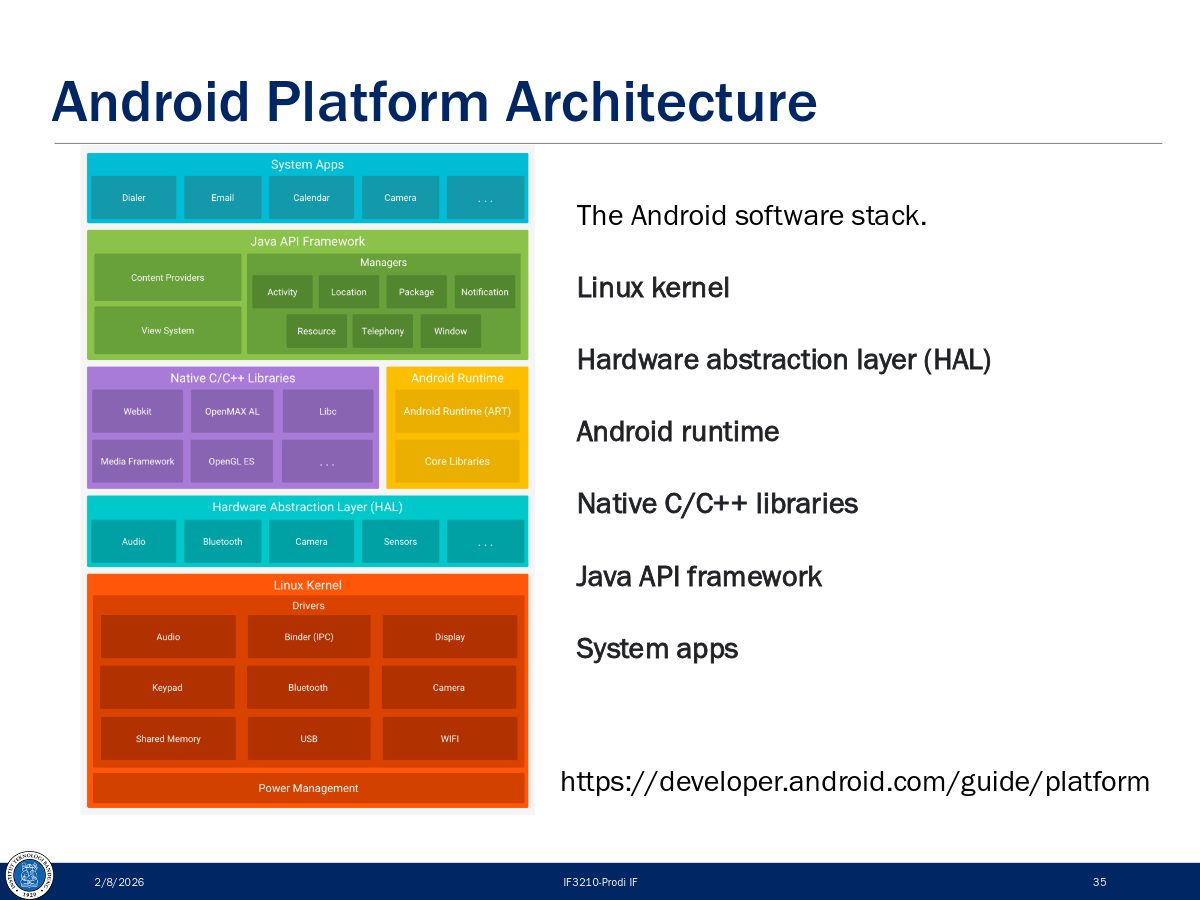Click the Webkit library block
The height and width of the screenshot is (900, 1200).
point(137,410)
